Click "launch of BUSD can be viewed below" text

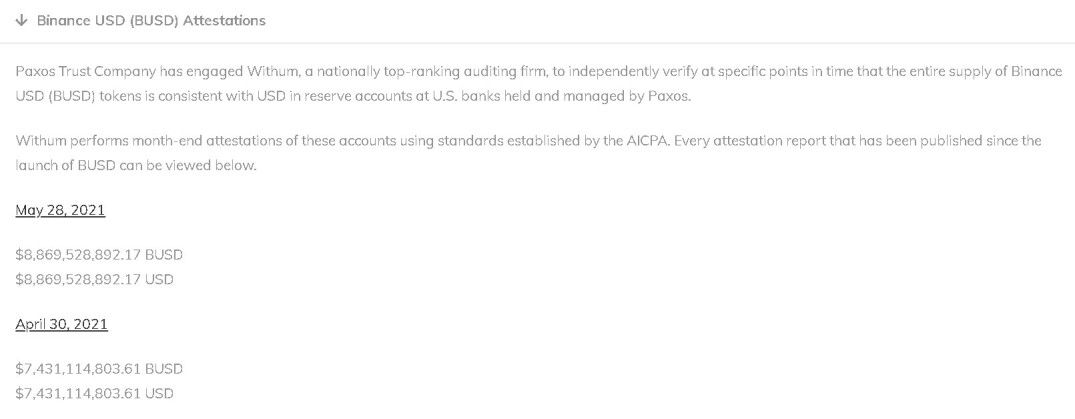[x=136, y=165]
